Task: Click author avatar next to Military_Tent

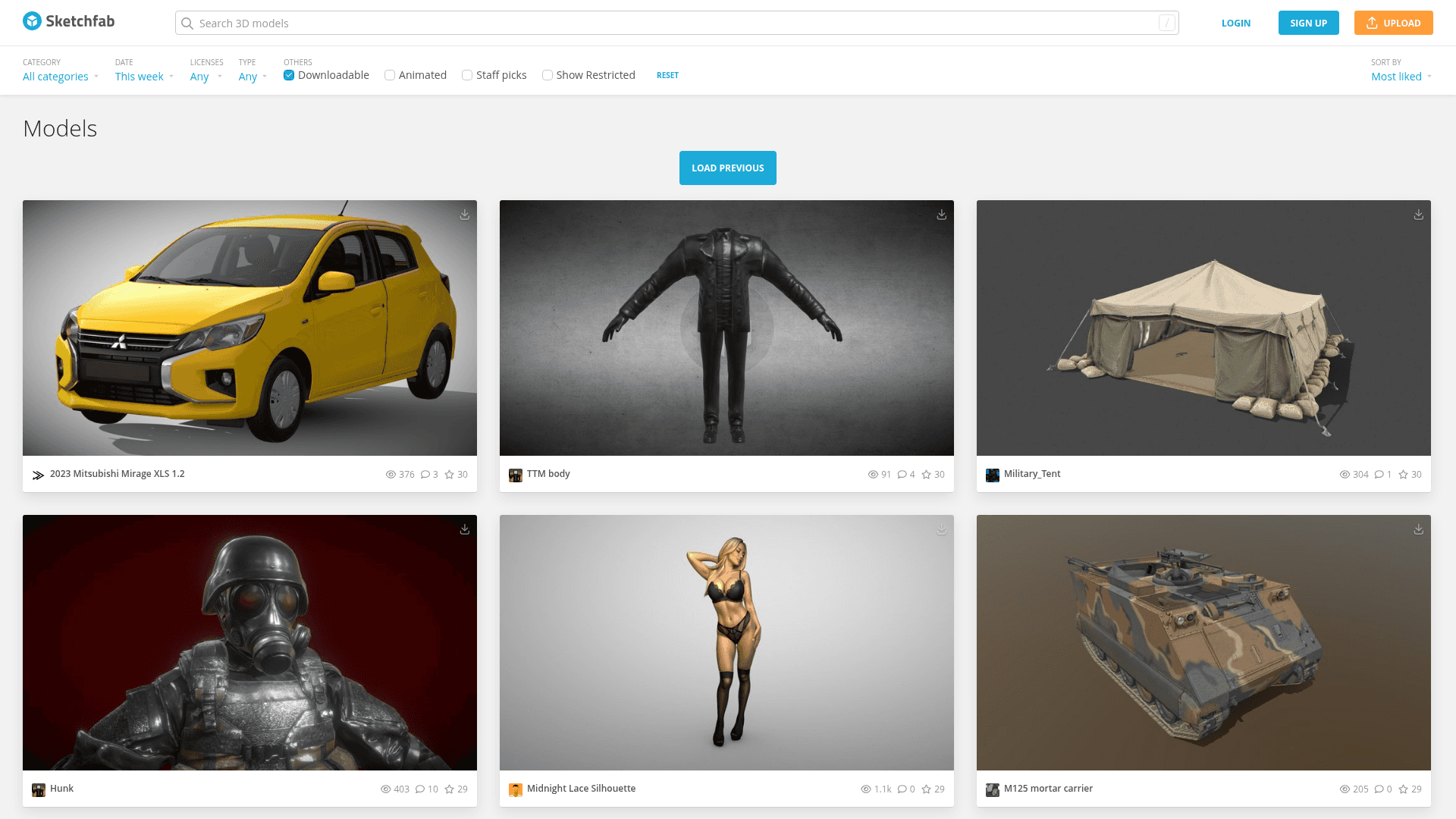Action: [x=992, y=475]
